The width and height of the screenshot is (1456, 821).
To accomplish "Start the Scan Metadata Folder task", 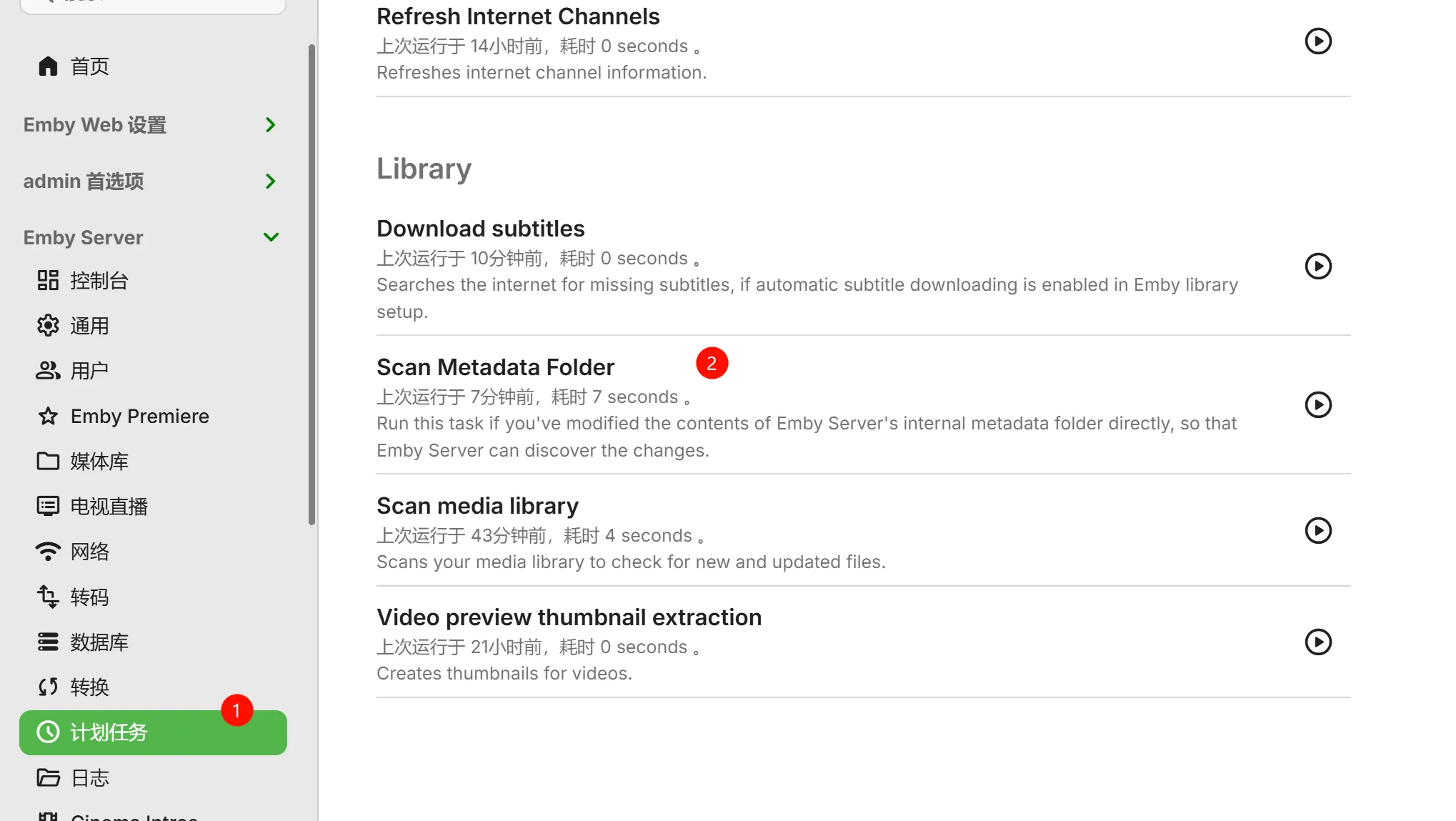I will (1318, 405).
